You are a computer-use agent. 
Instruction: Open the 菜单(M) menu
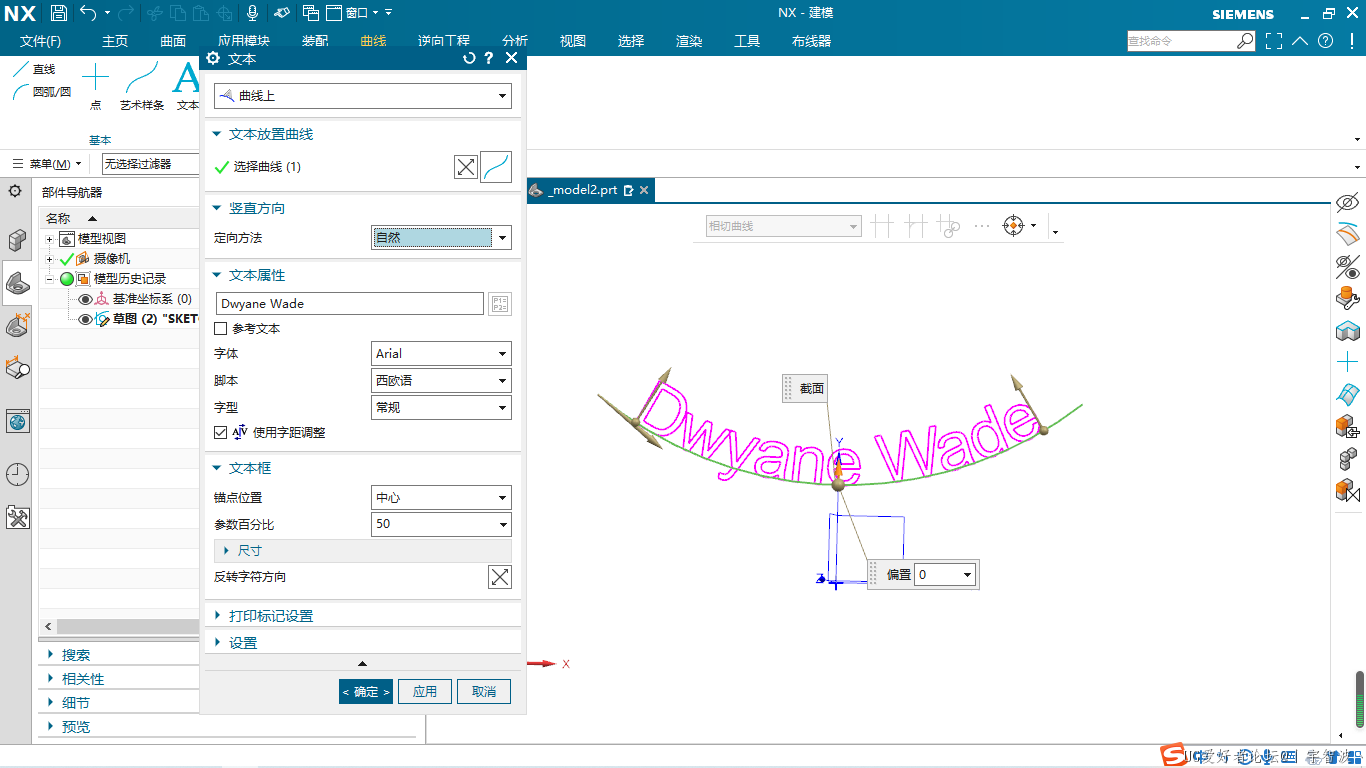[48, 164]
